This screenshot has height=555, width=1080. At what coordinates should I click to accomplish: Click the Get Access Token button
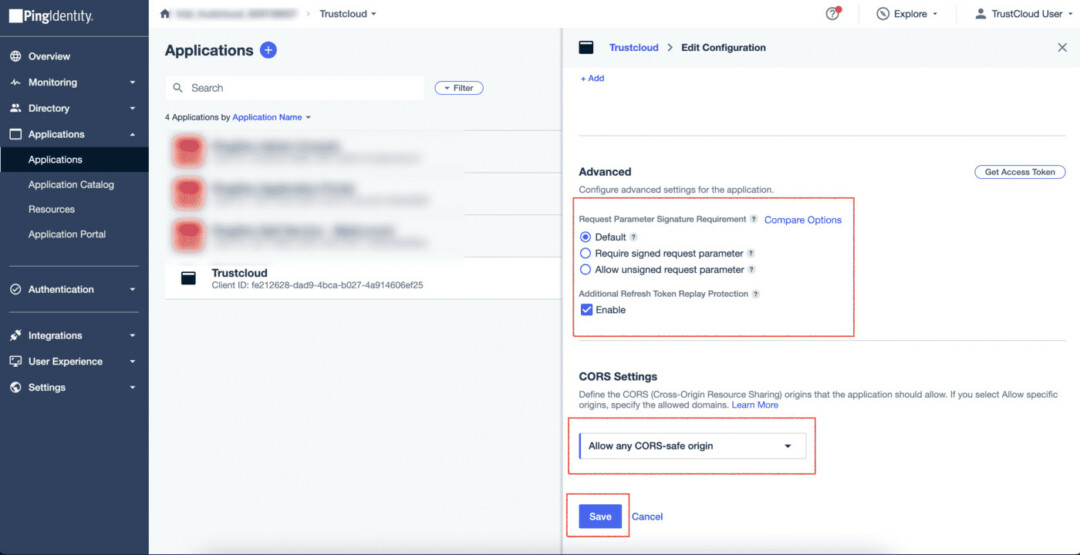tap(1019, 172)
